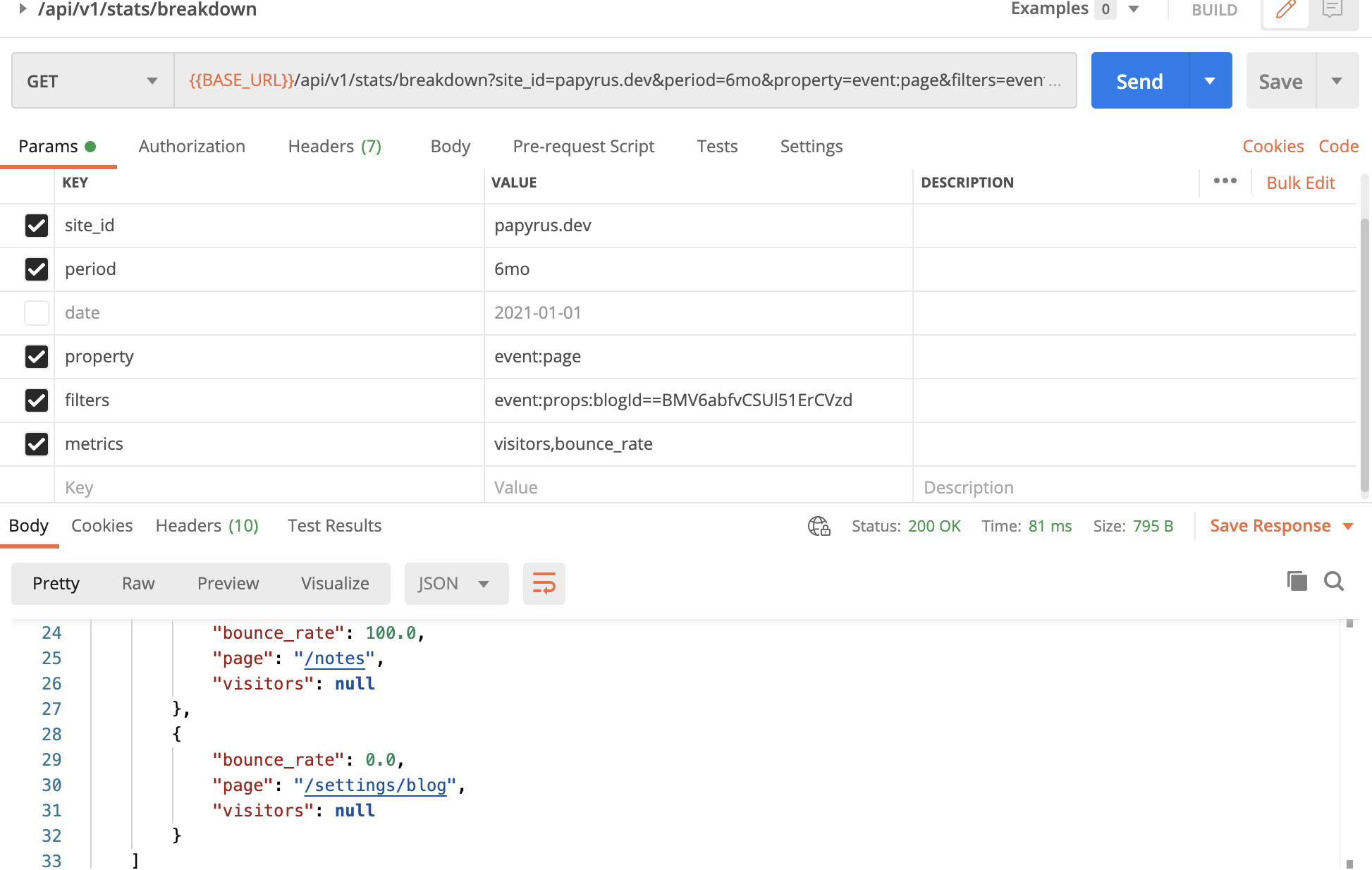This screenshot has height=870, width=1372.
Task: Open the response Headers (10) tab
Action: [x=207, y=525]
